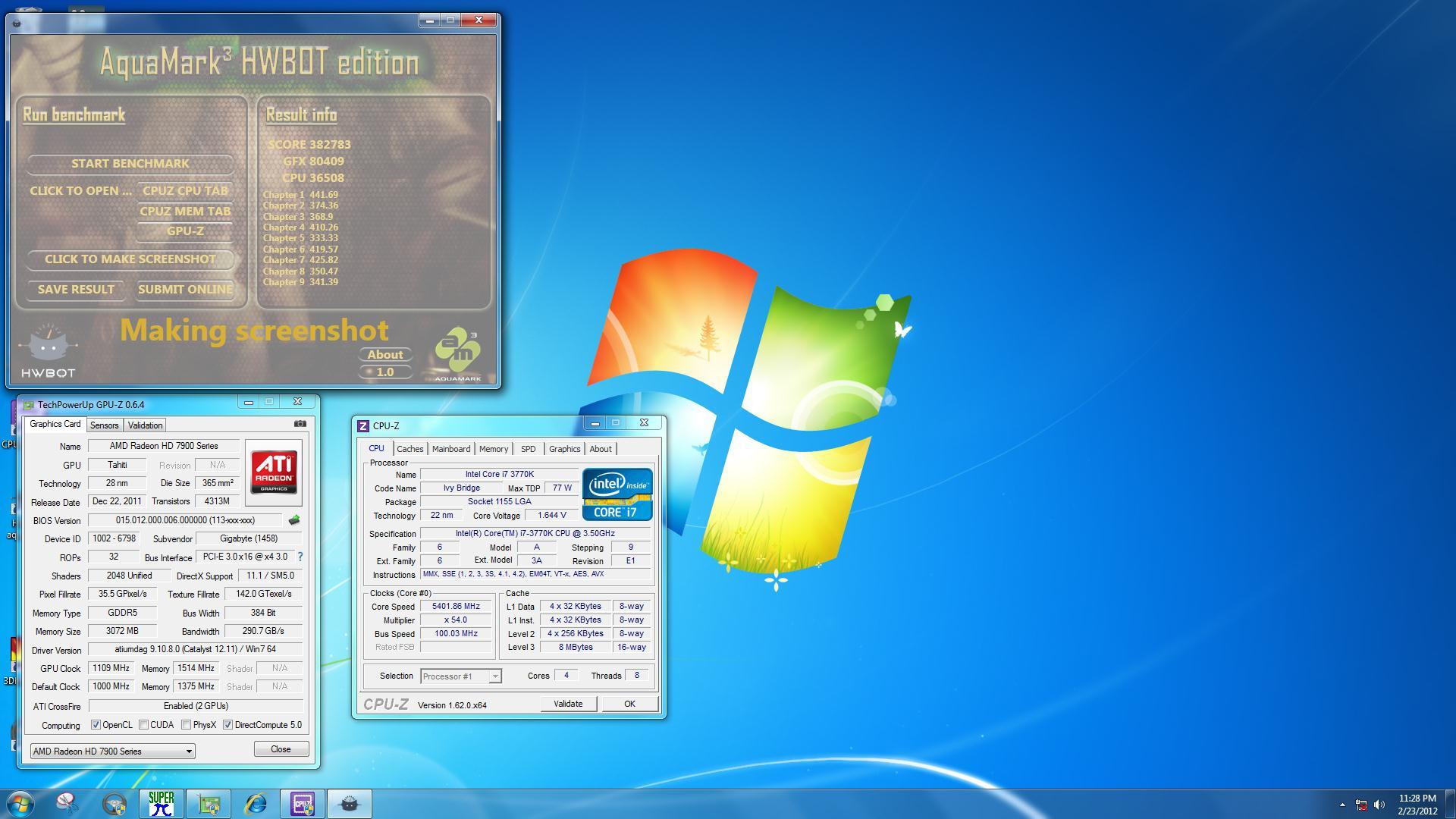Switch to GPU-Z via taskbar graphics card icon

tap(209, 803)
